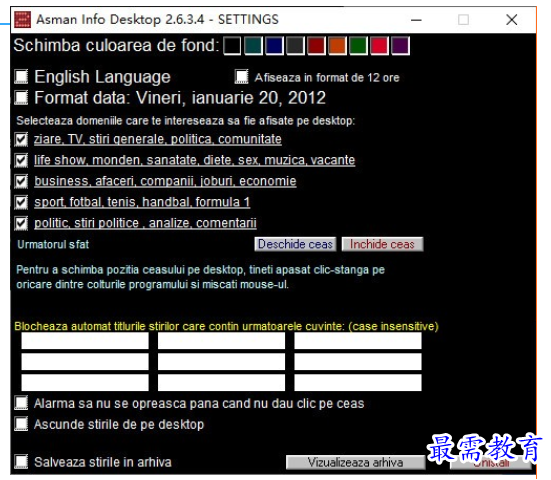This screenshot has height=480, width=551.
Task: Click the Urmatorul sfat text
Action: tap(53, 244)
